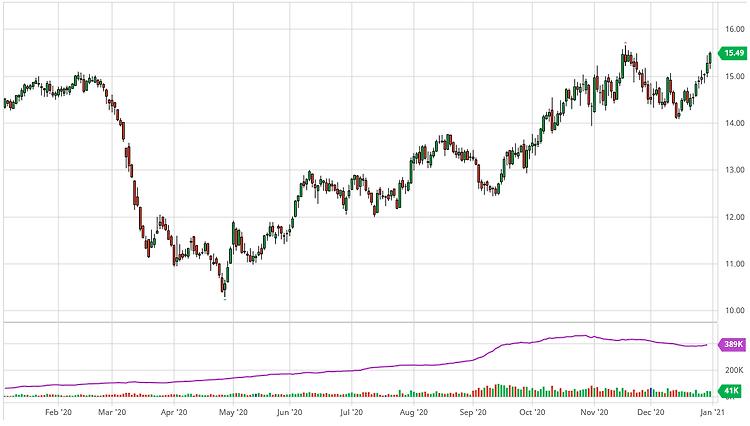
Task: Click the red high marker above November peak
Action: (625, 43)
